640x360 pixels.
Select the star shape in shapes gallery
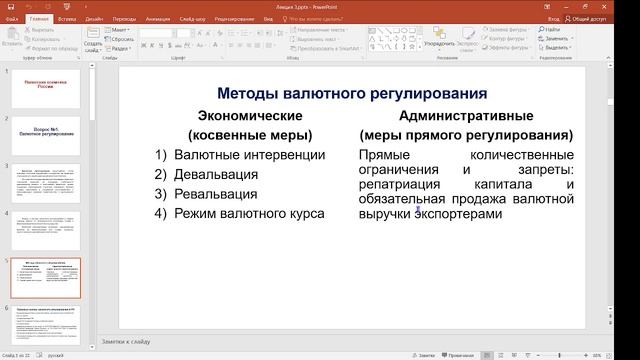point(412,47)
